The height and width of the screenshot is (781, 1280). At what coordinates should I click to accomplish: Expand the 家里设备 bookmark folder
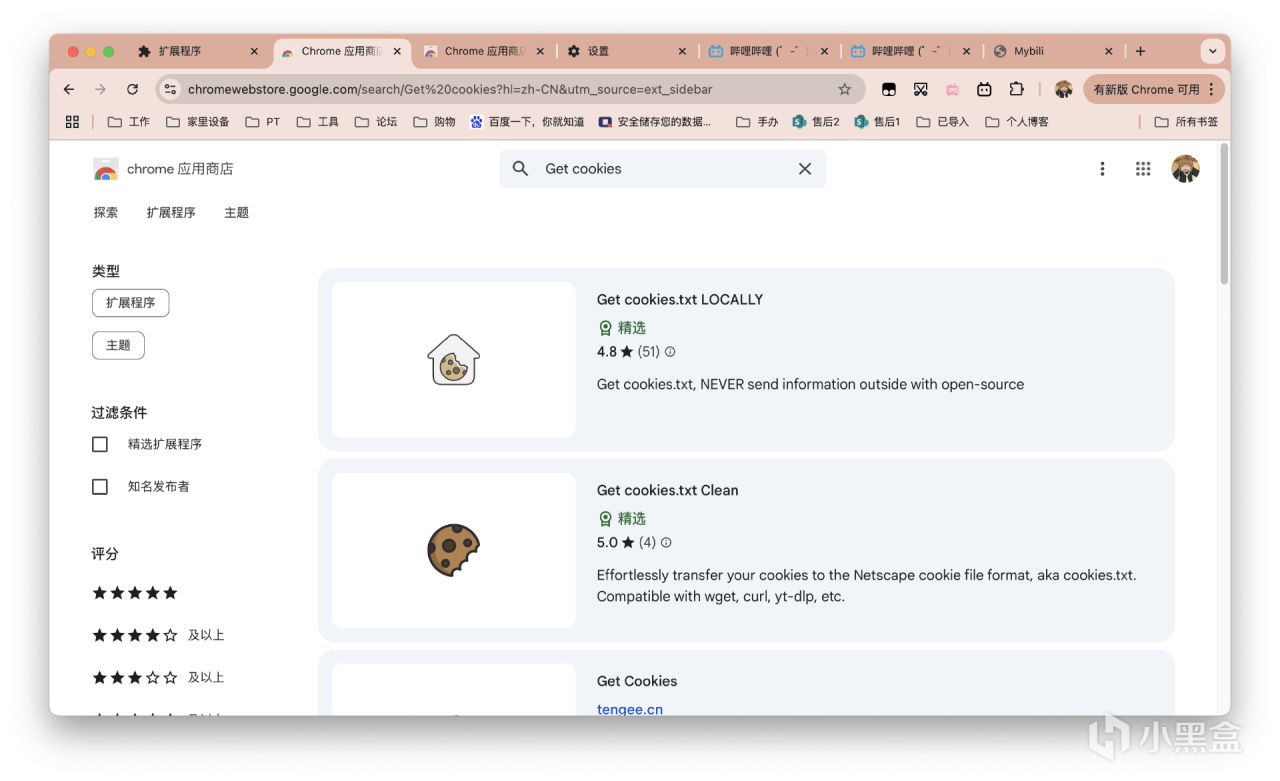(197, 122)
